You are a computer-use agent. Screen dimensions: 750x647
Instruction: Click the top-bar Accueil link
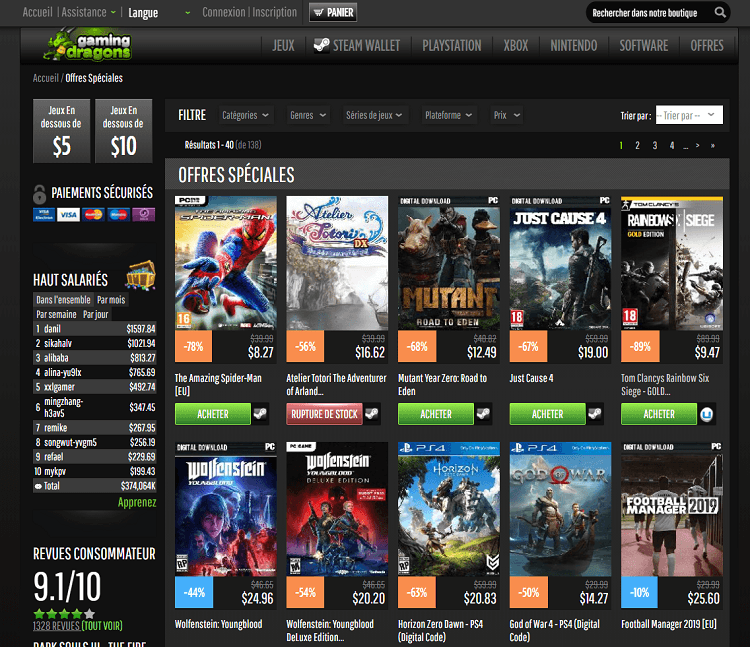[37, 12]
